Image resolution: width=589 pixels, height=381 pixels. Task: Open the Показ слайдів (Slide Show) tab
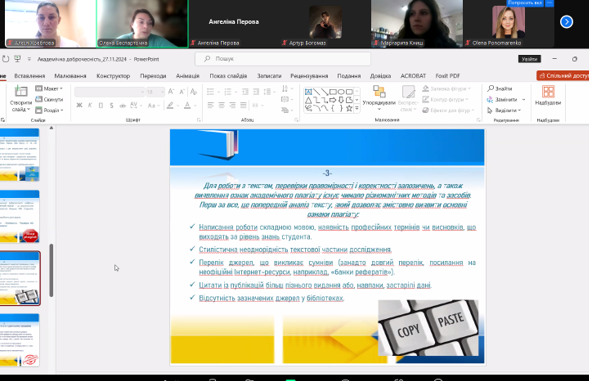[228, 76]
